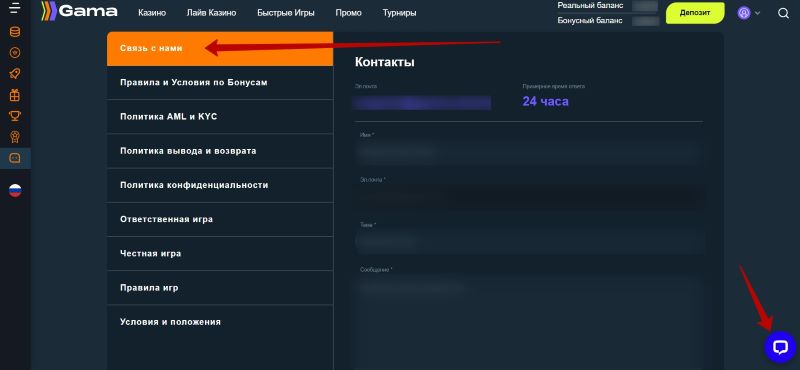
Task: Open Условия и положения section
Action: (220, 322)
